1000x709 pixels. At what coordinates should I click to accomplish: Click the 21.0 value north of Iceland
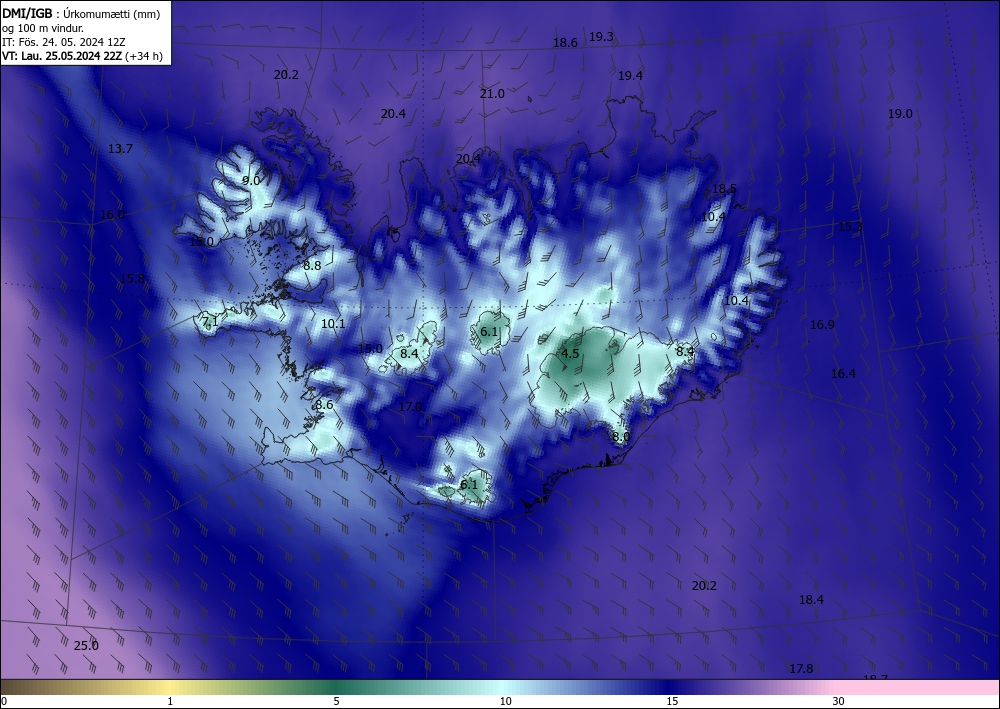492,94
